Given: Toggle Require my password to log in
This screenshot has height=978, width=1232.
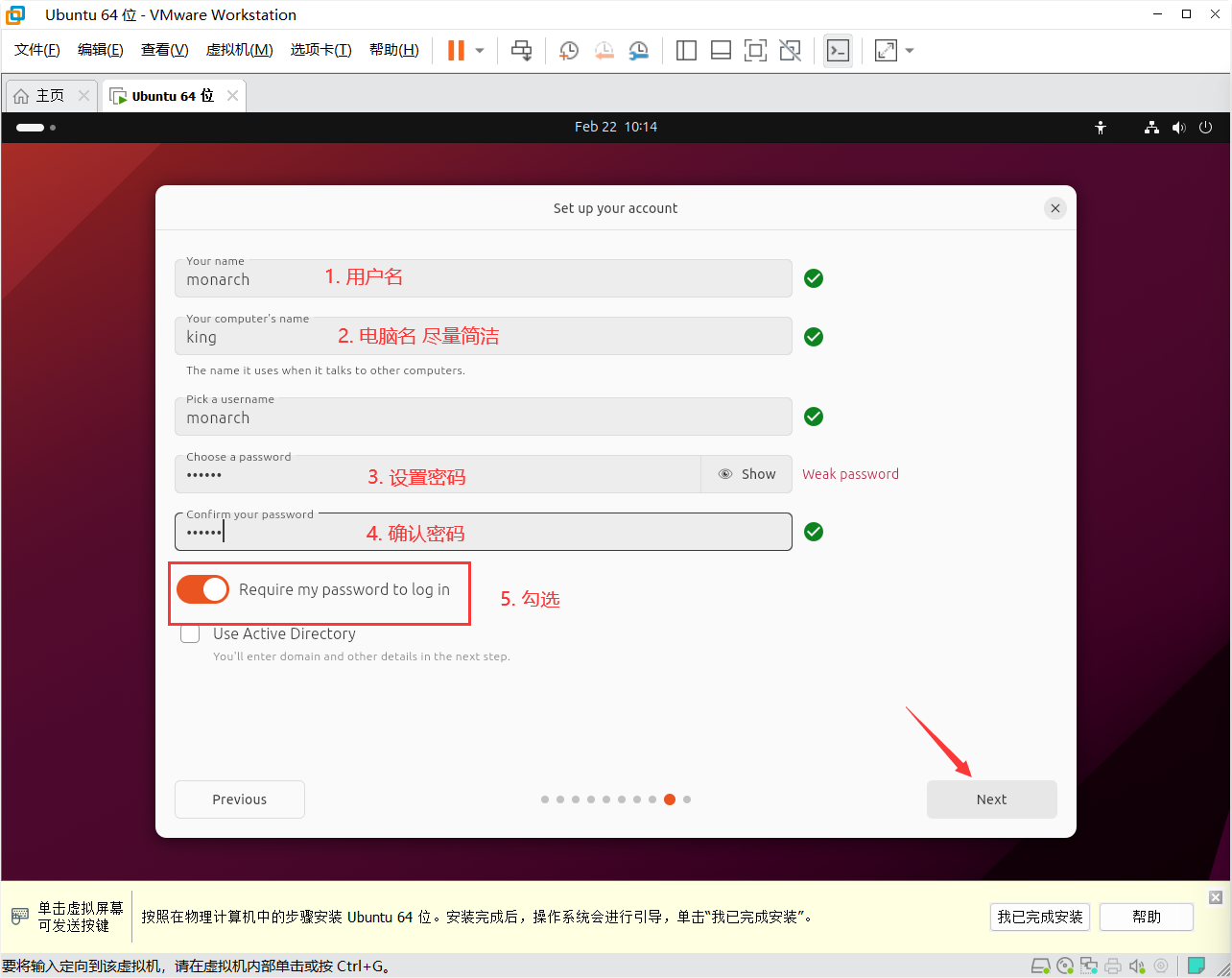Looking at the screenshot, I should (202, 589).
